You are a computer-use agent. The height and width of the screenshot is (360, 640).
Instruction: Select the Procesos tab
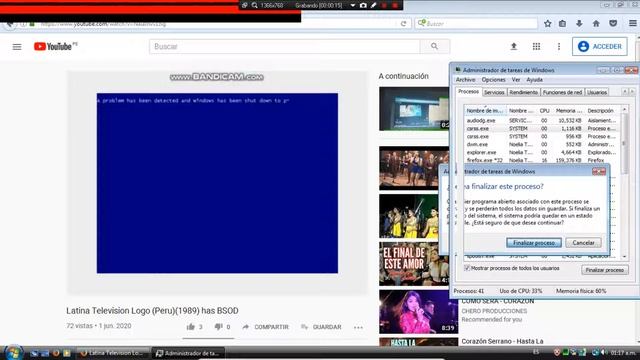(468, 91)
